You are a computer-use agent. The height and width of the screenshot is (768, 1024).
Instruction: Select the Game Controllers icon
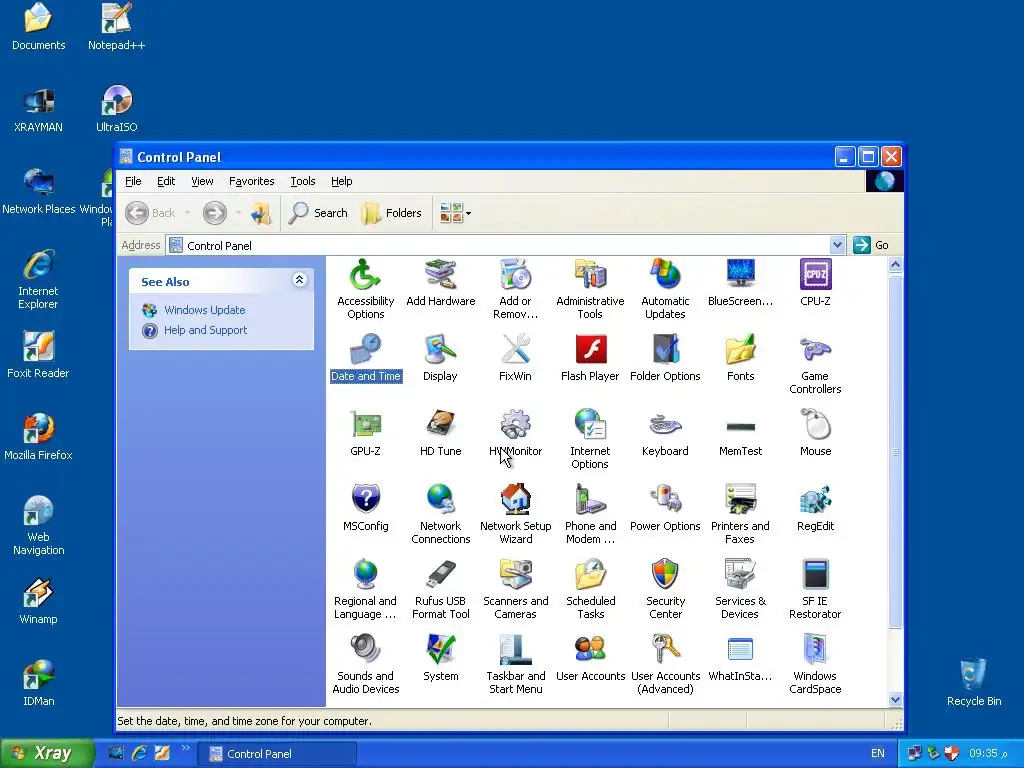tap(815, 364)
